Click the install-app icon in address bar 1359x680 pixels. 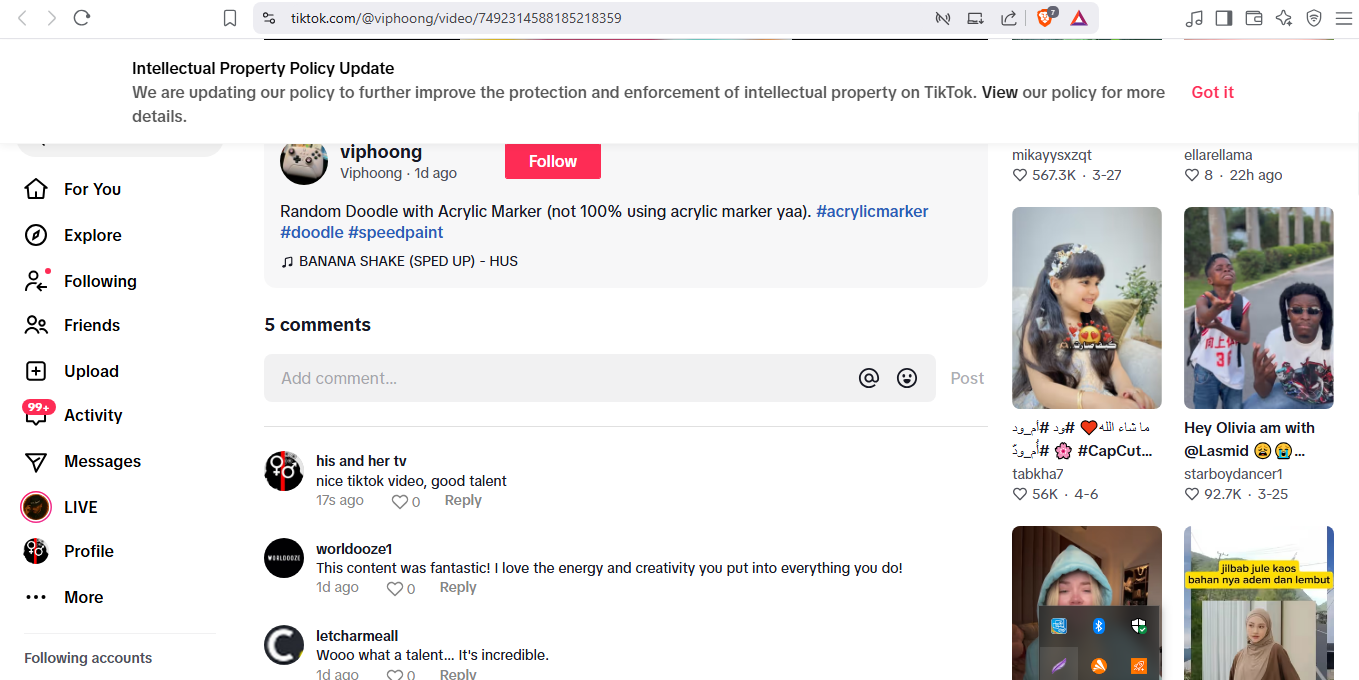pyautogui.click(x=975, y=18)
